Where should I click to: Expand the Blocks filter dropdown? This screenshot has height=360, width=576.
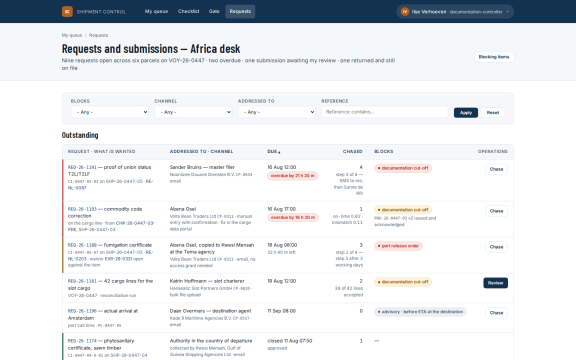(x=110, y=112)
